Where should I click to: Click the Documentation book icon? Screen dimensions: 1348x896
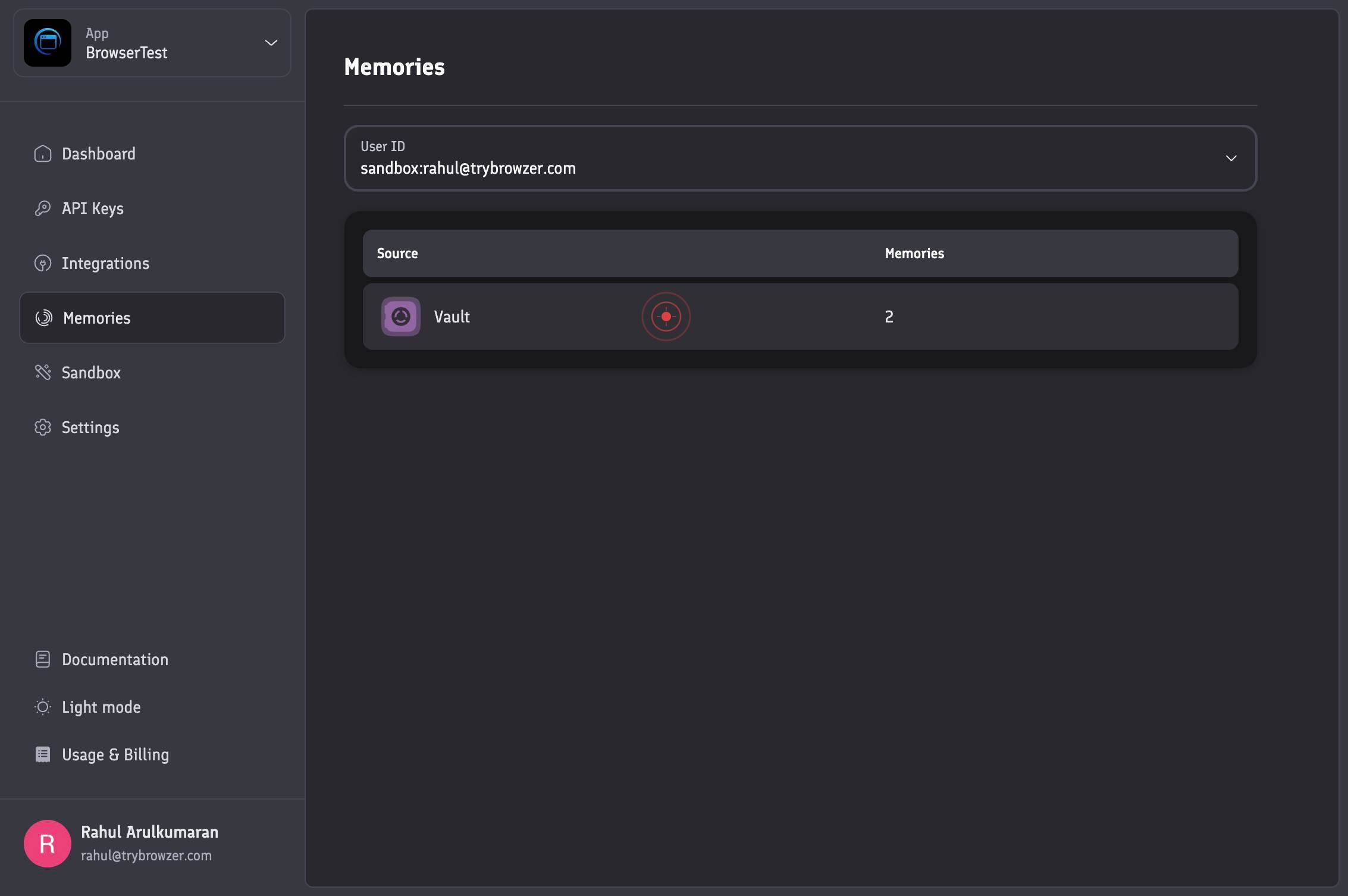point(43,659)
